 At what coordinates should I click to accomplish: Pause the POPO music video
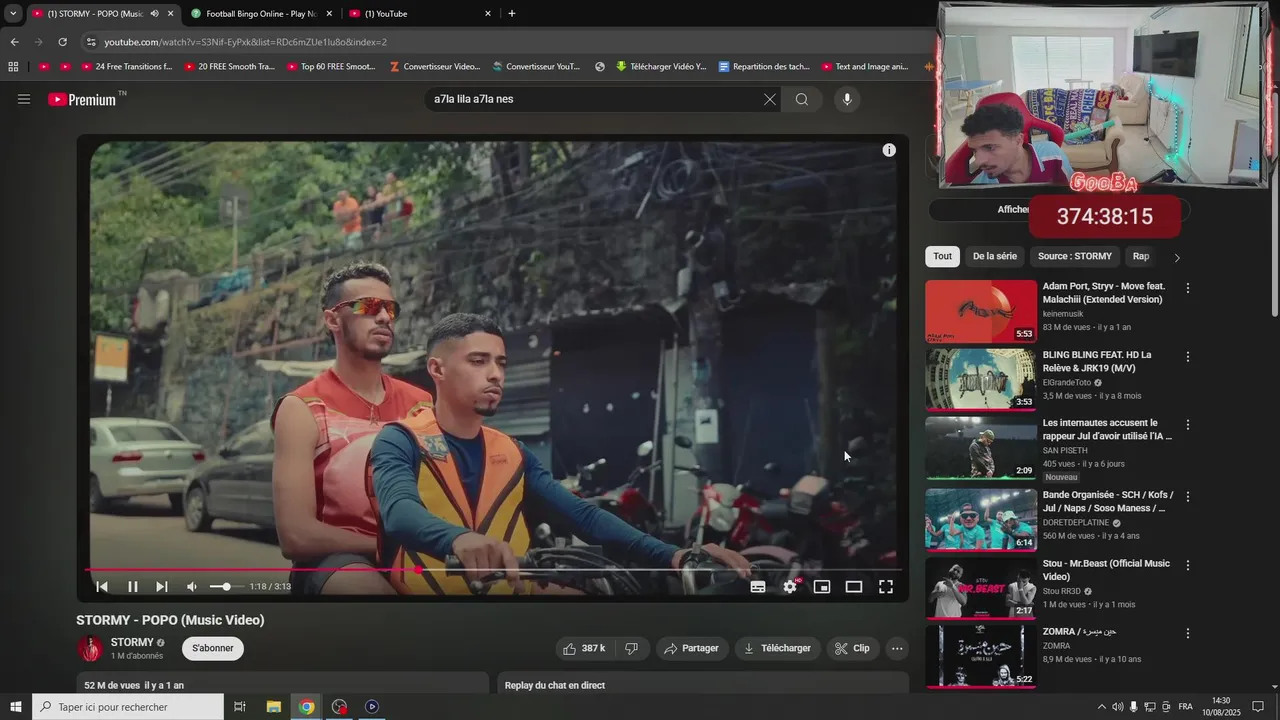[x=133, y=587]
